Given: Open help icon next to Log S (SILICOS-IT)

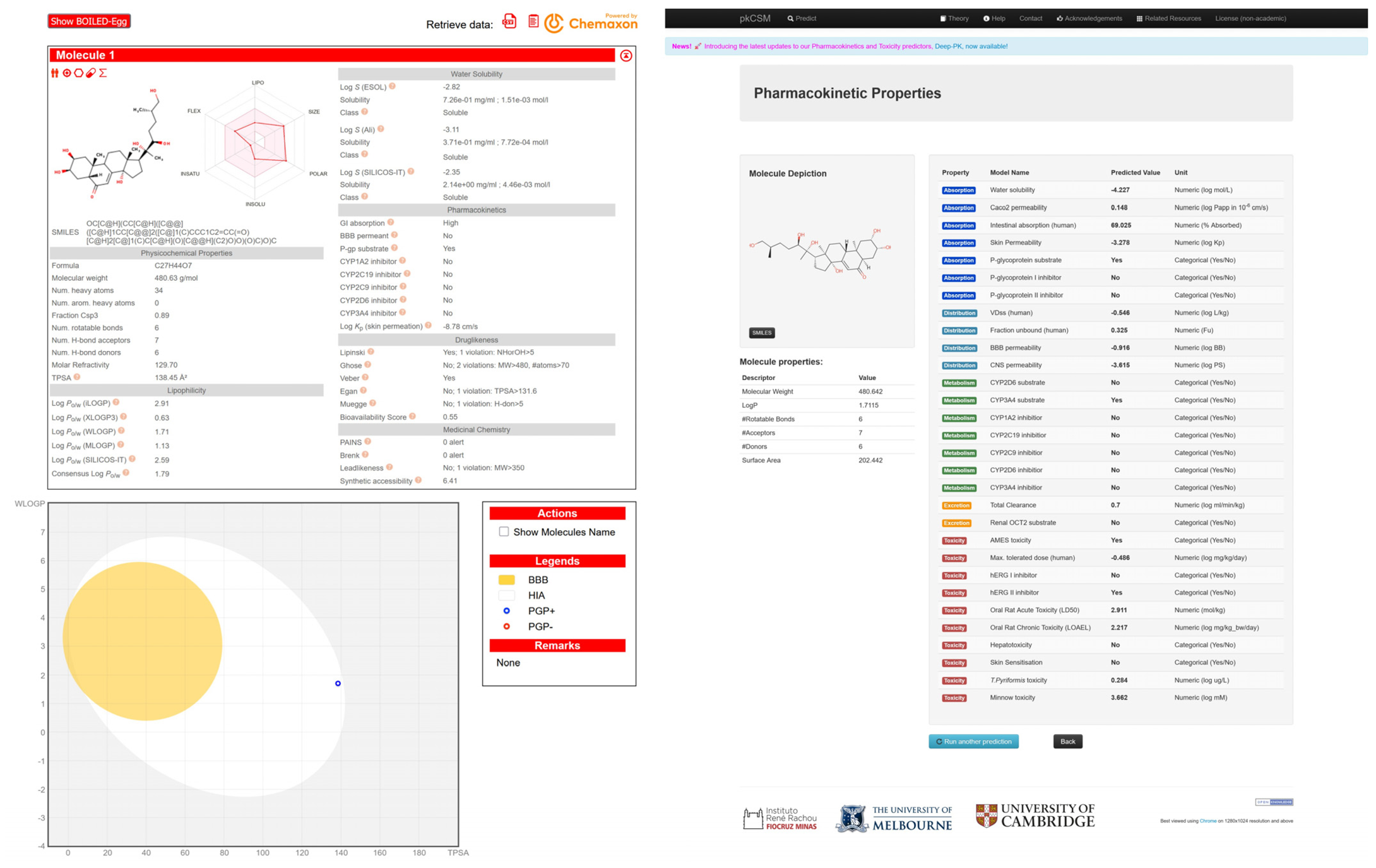Looking at the screenshot, I should click(411, 171).
